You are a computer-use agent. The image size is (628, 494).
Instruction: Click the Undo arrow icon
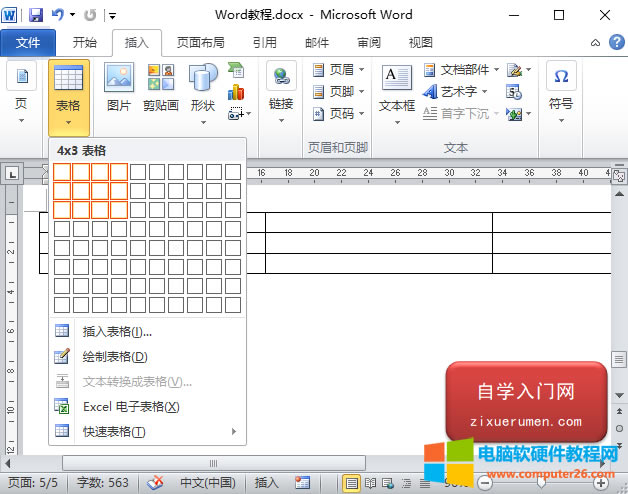point(57,15)
